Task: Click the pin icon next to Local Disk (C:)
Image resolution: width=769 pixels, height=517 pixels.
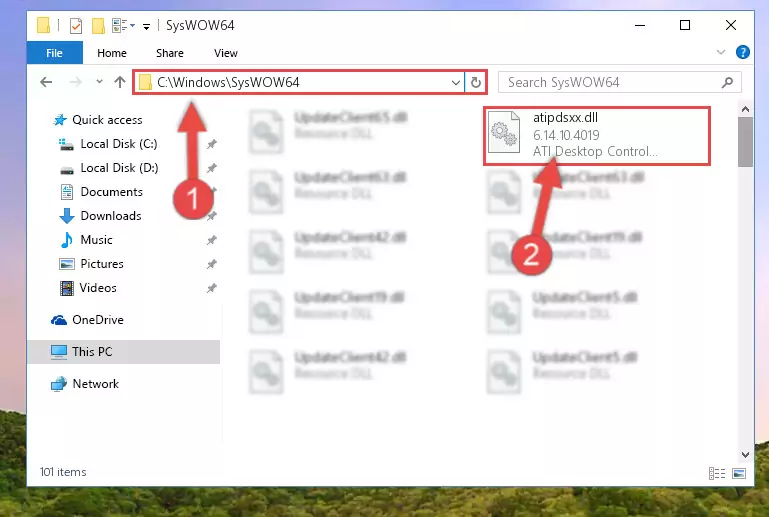Action: (211, 144)
